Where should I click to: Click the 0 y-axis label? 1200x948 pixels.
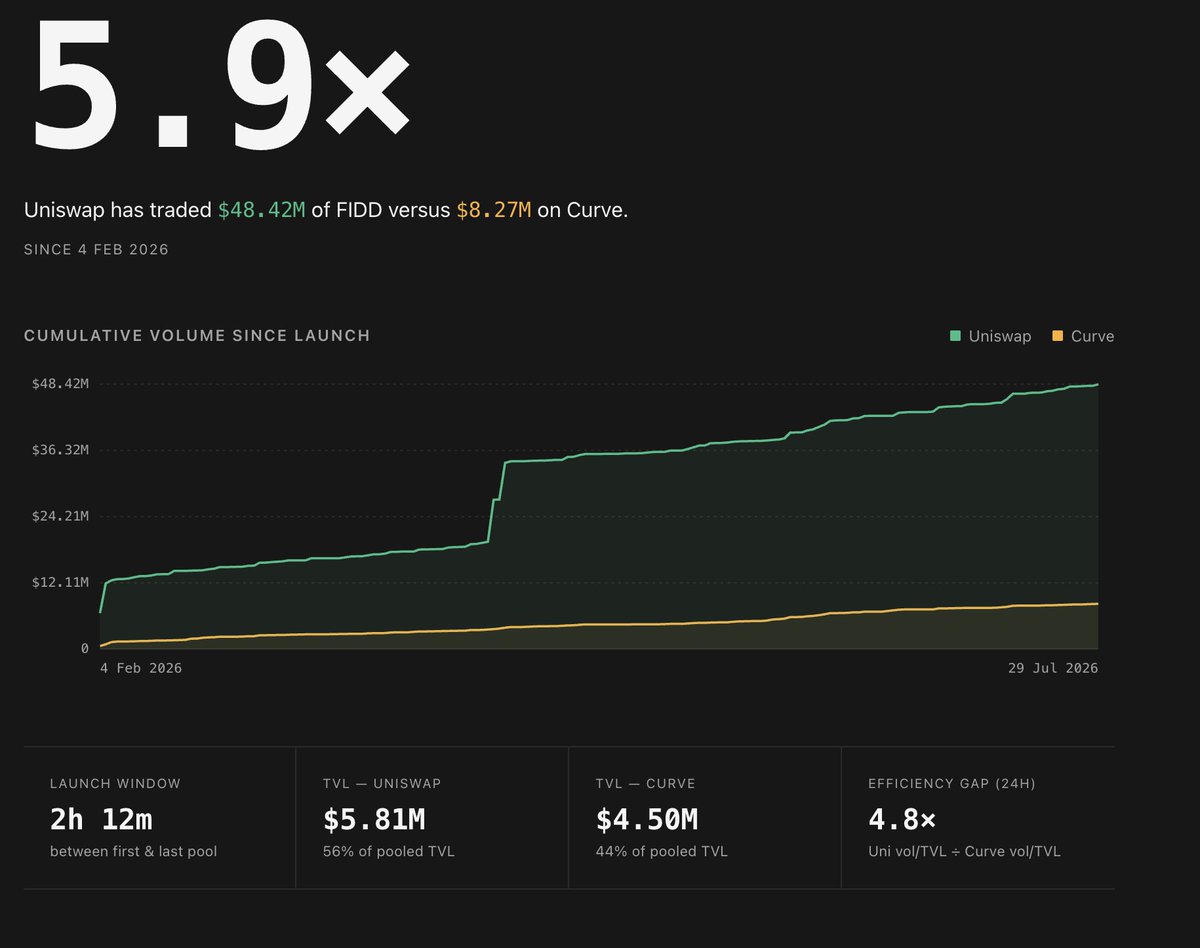(85, 648)
